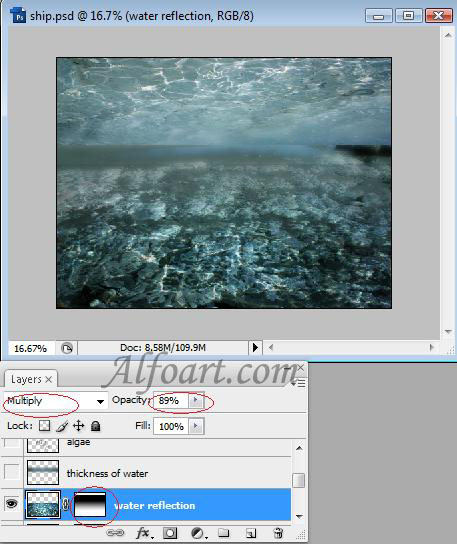Show the thickness of water layer
457x544 pixels.
pyautogui.click(x=11, y=472)
